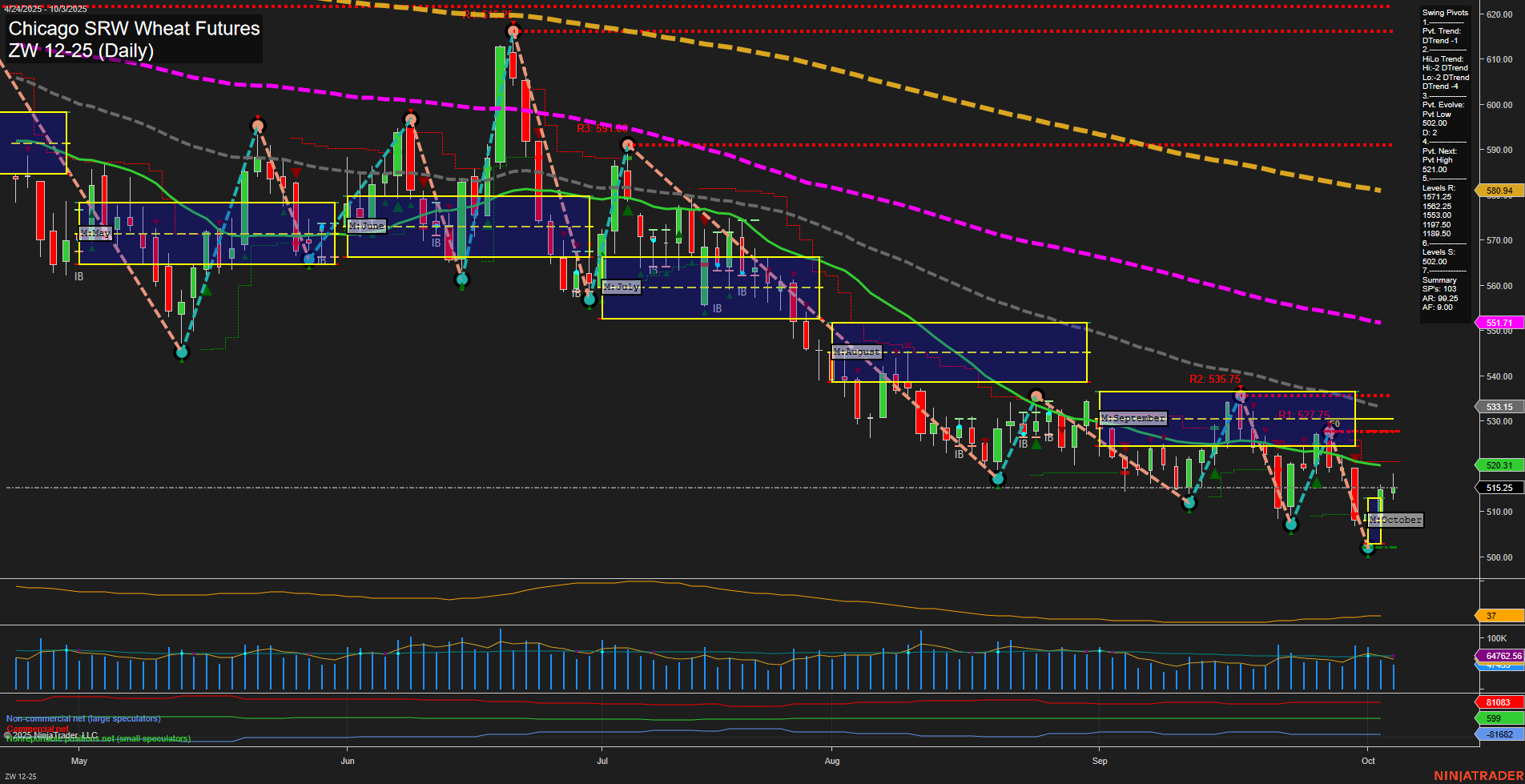This screenshot has width=1525, height=784.
Task: Click the Chicago SRW Wheat Futures chart title
Action: click(x=132, y=29)
